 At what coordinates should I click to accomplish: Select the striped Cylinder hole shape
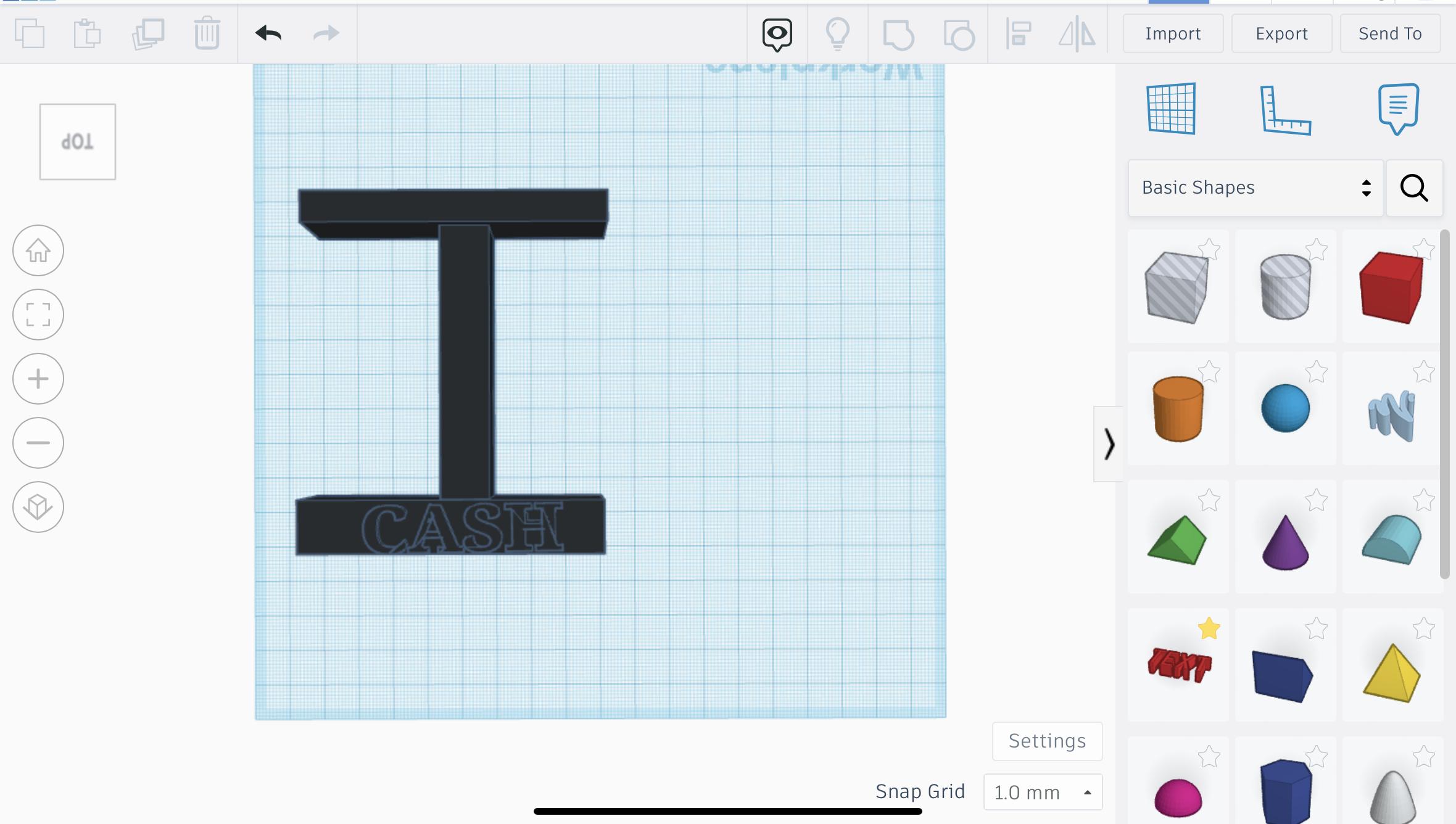(1285, 286)
